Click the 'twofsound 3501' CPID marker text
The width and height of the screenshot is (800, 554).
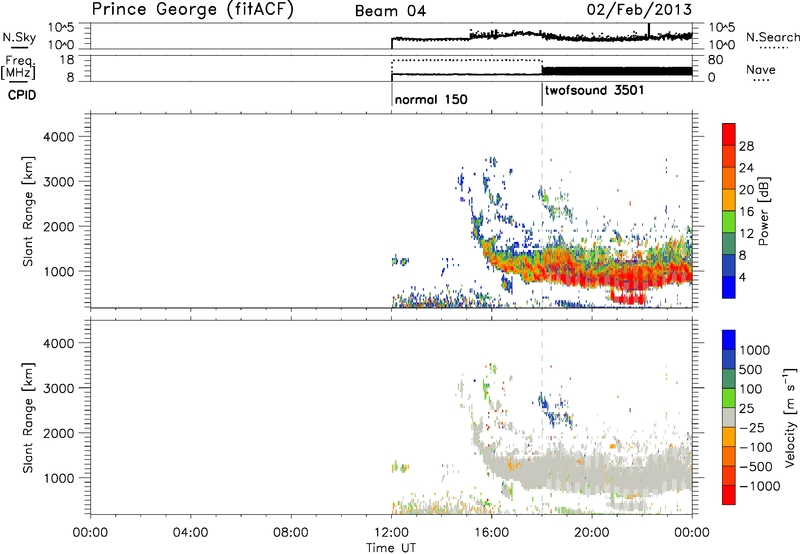pos(594,90)
